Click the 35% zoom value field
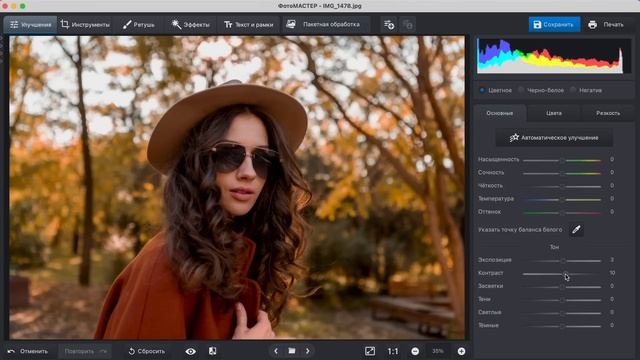This screenshot has width=640, height=360. point(438,351)
